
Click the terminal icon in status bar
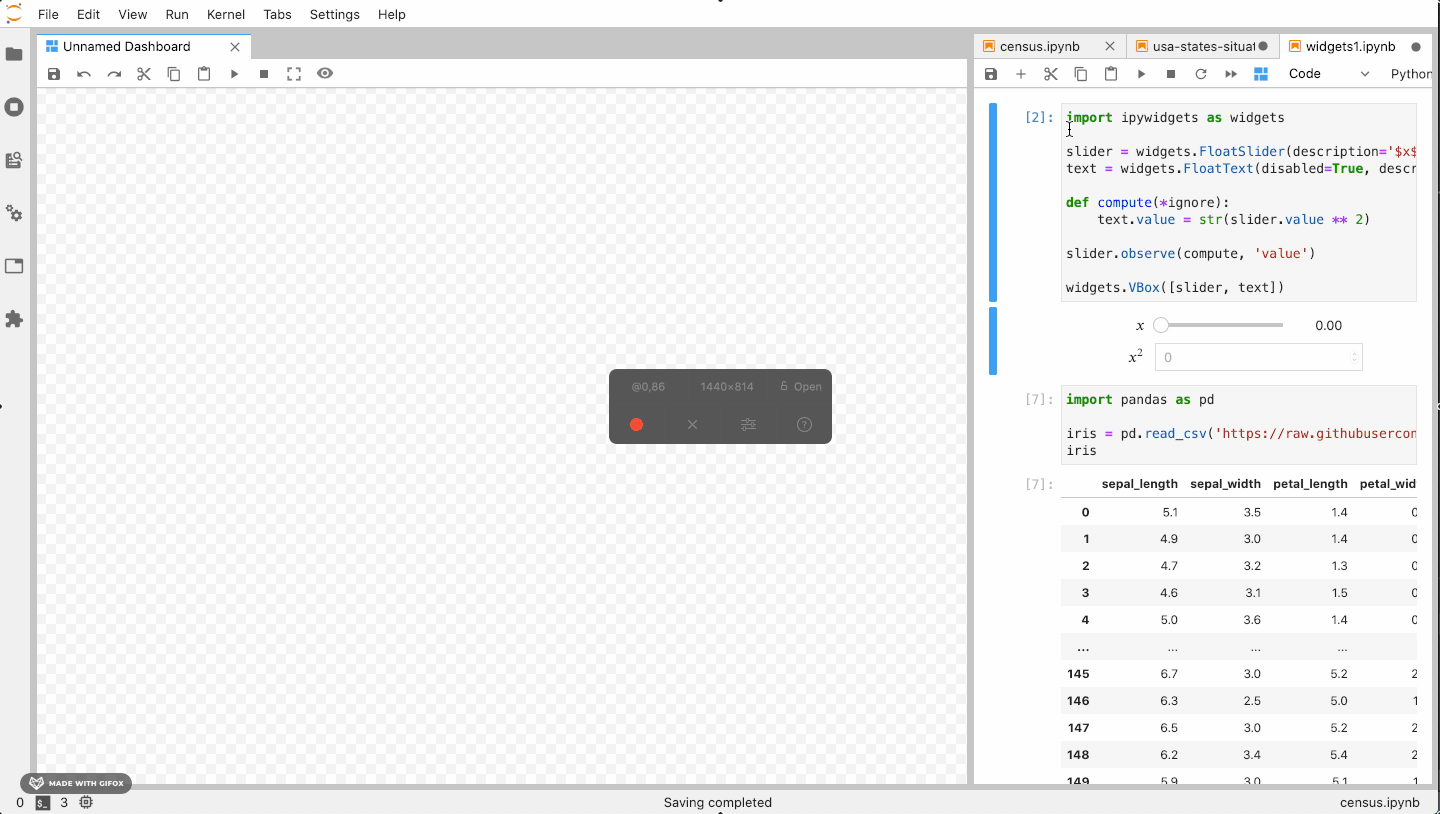tap(43, 802)
